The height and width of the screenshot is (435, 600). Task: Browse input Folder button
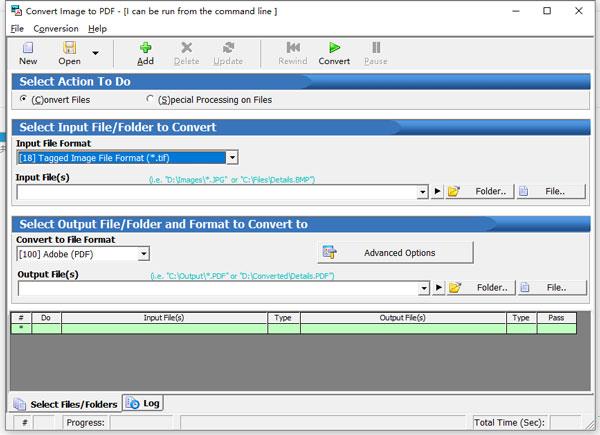[480, 191]
